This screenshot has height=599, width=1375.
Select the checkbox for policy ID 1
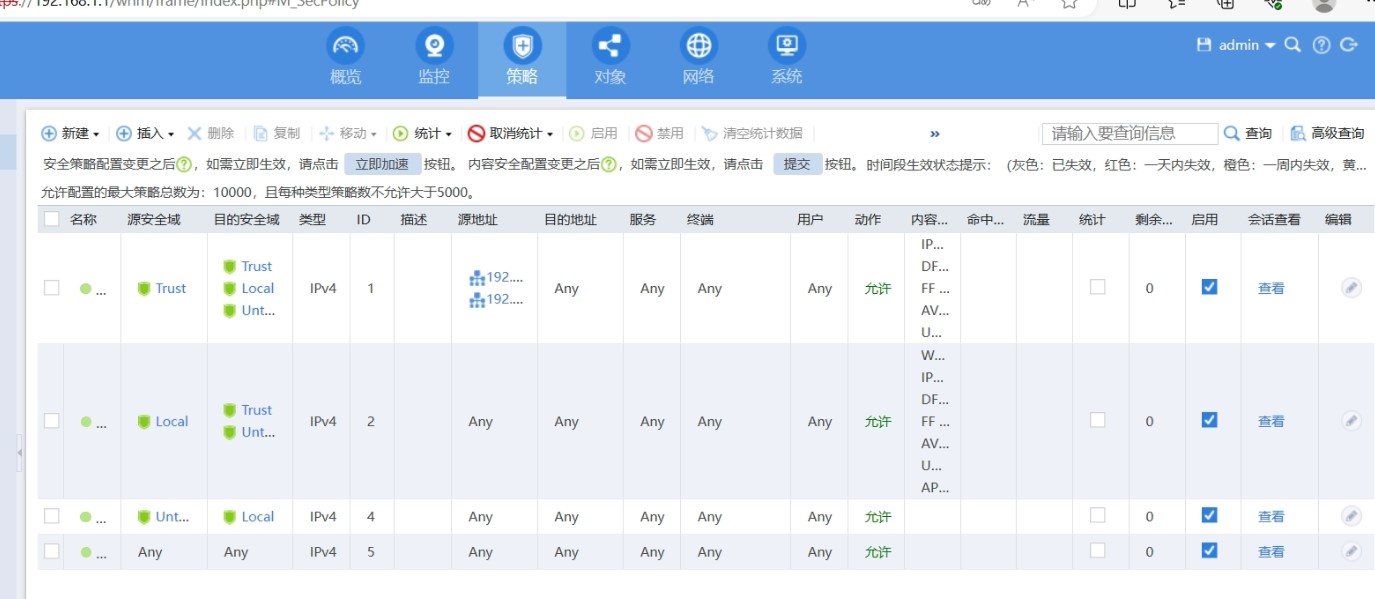tap(52, 288)
